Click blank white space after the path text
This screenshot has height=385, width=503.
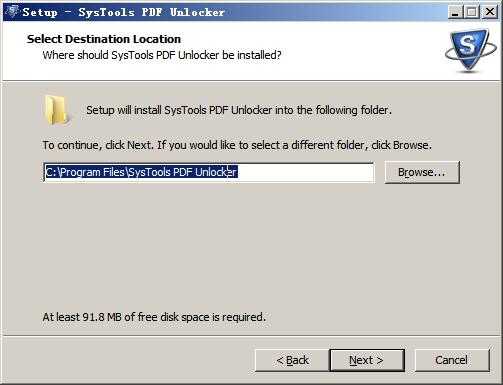305,172
